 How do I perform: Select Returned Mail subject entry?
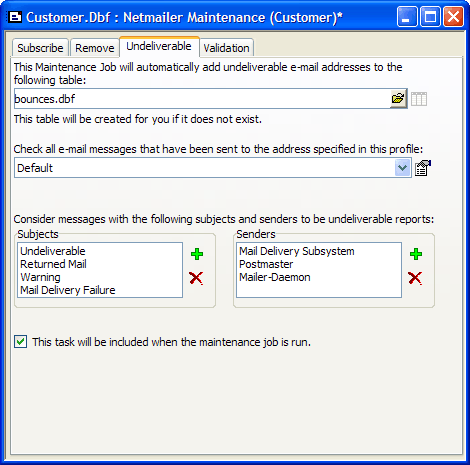(53, 264)
